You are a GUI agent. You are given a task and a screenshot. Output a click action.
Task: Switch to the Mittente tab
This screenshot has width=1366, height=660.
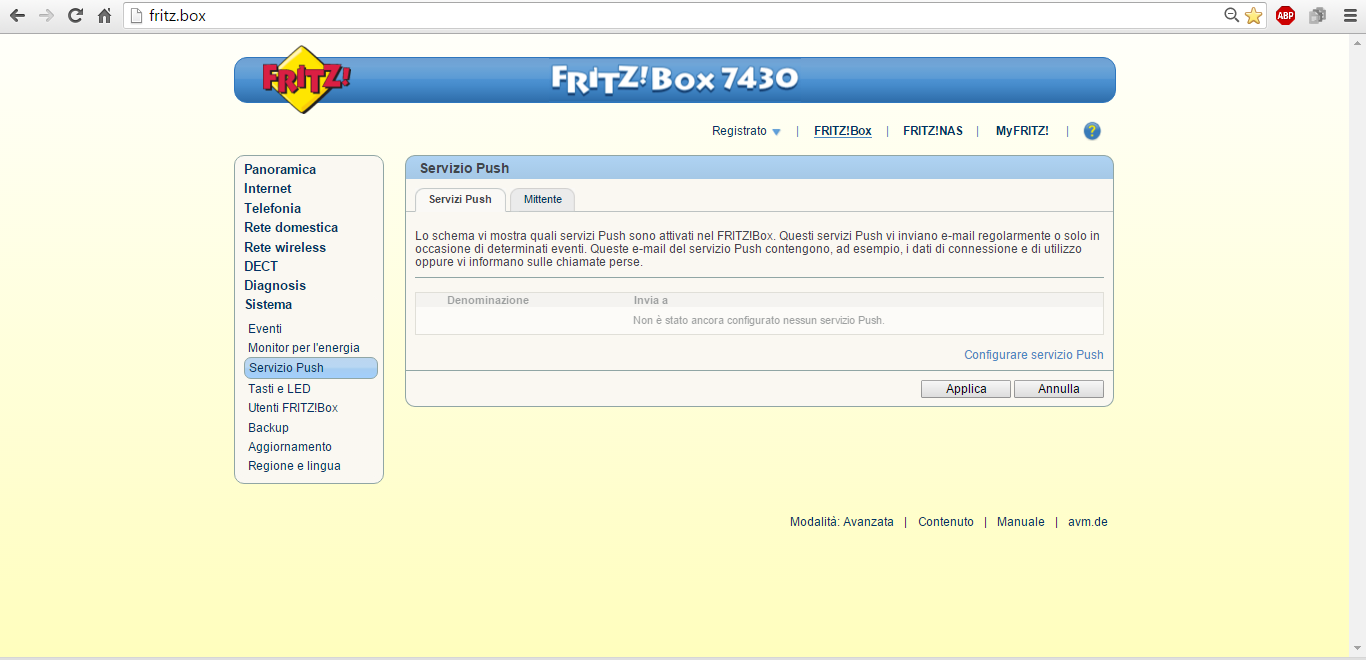542,199
